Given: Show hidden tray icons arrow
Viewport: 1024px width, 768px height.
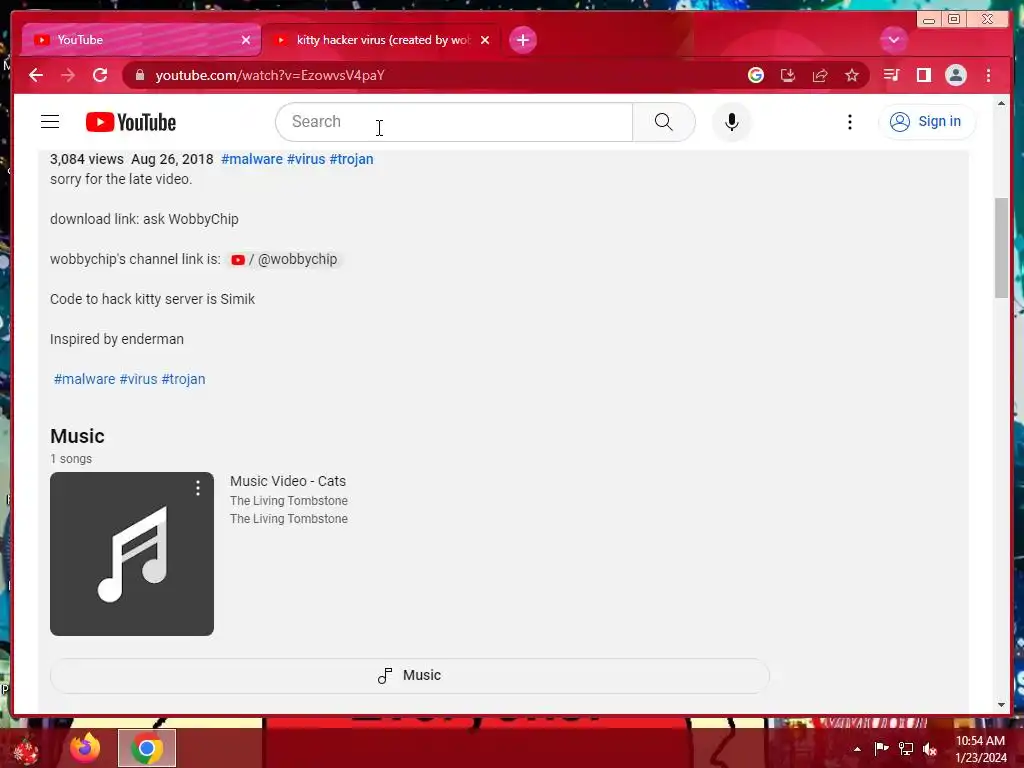Looking at the screenshot, I should 857,749.
